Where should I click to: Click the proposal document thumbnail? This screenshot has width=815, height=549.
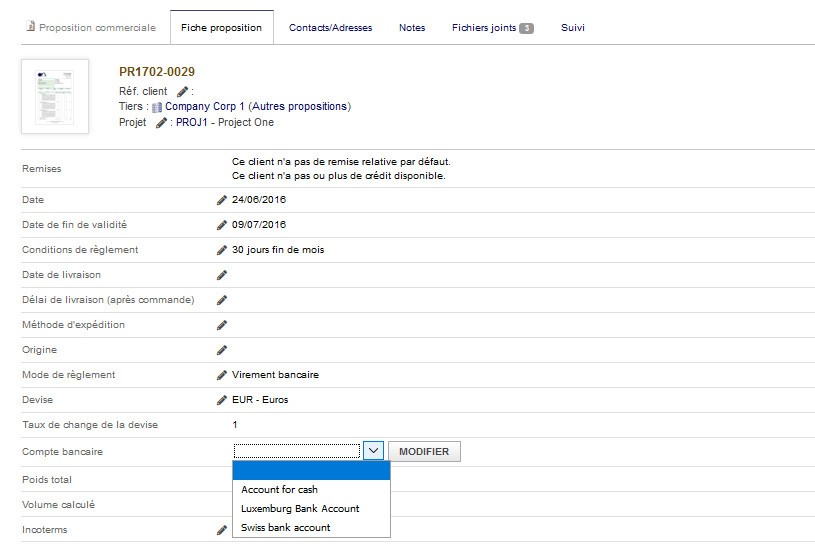point(55,96)
